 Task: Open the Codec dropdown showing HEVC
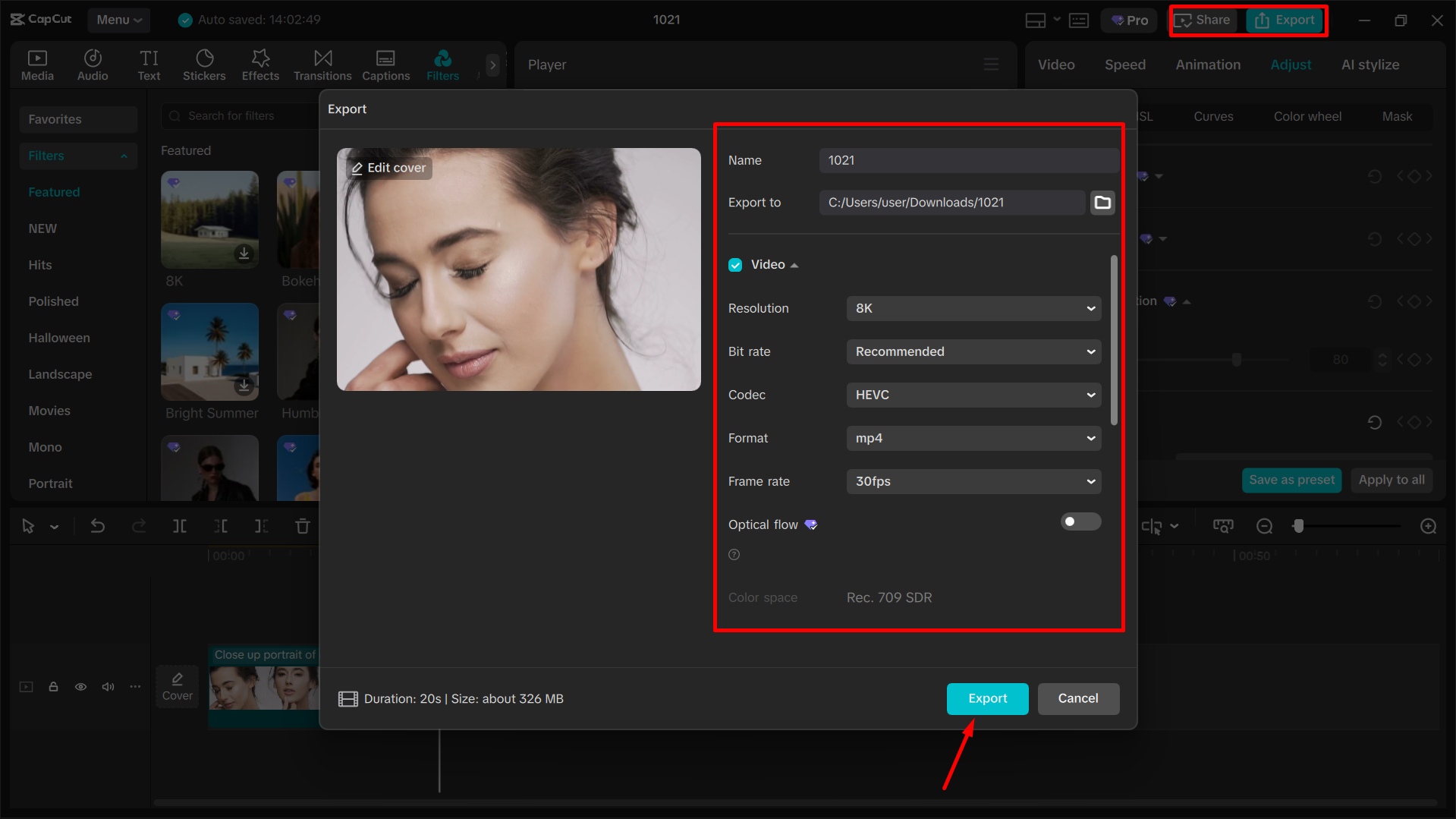pyautogui.click(x=973, y=395)
